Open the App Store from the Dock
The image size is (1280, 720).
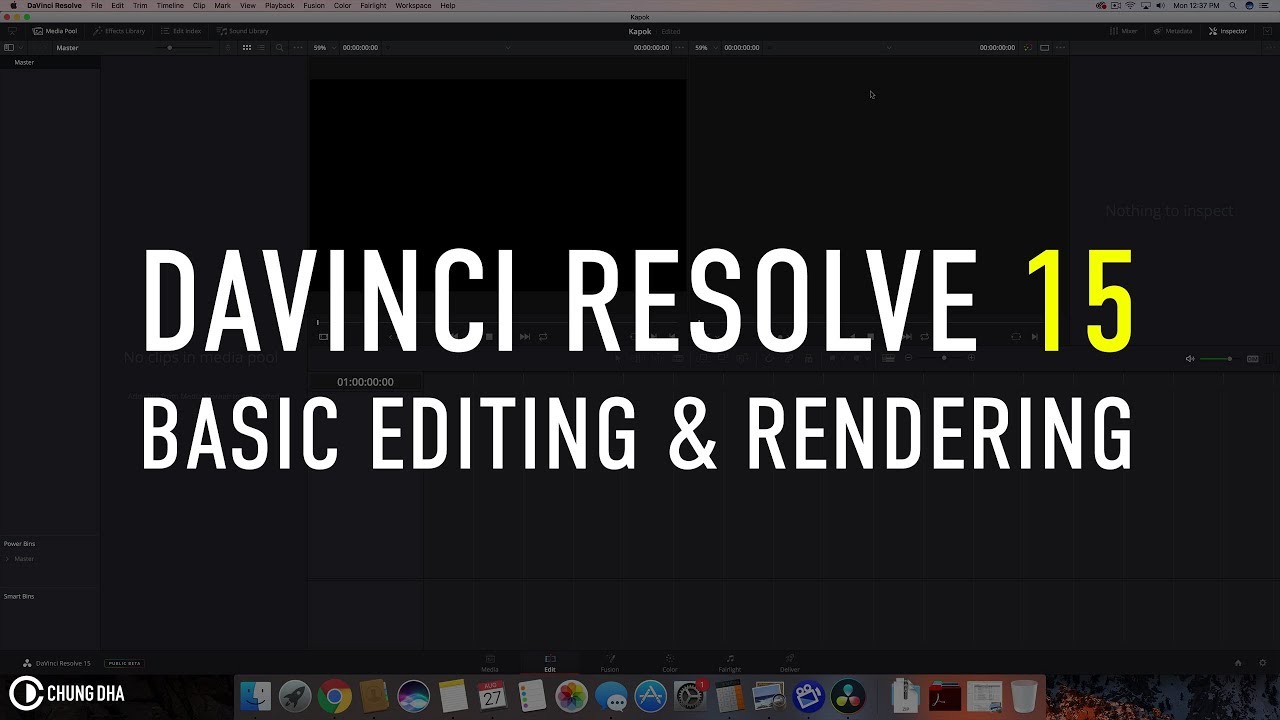651,696
